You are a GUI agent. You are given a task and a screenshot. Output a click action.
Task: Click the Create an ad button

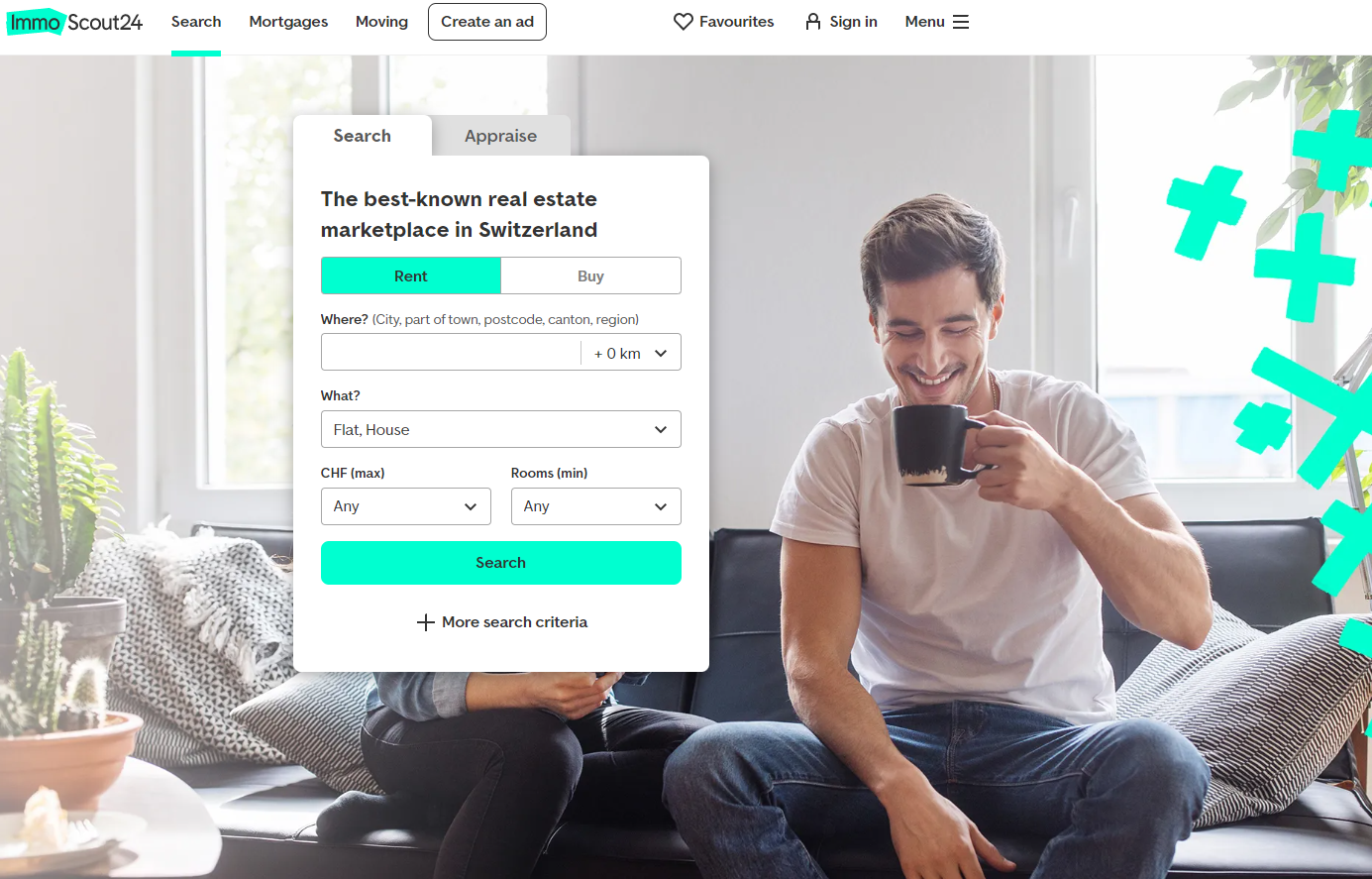(487, 22)
